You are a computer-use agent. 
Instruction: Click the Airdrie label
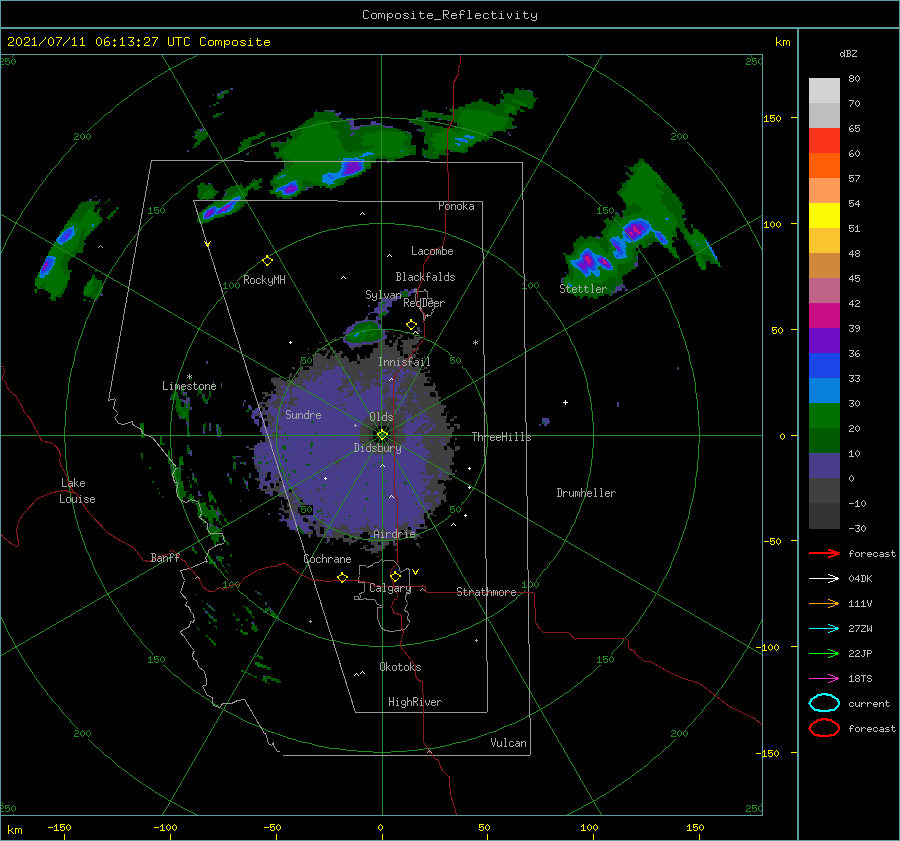394,534
